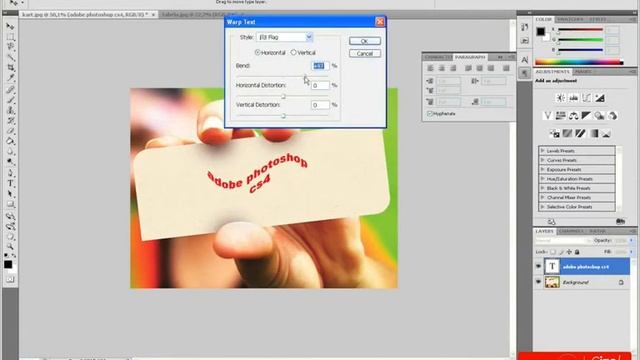Click the Horizontal Distortion slider handle
This screenshot has height=360, width=640.
pyautogui.click(x=283, y=96)
